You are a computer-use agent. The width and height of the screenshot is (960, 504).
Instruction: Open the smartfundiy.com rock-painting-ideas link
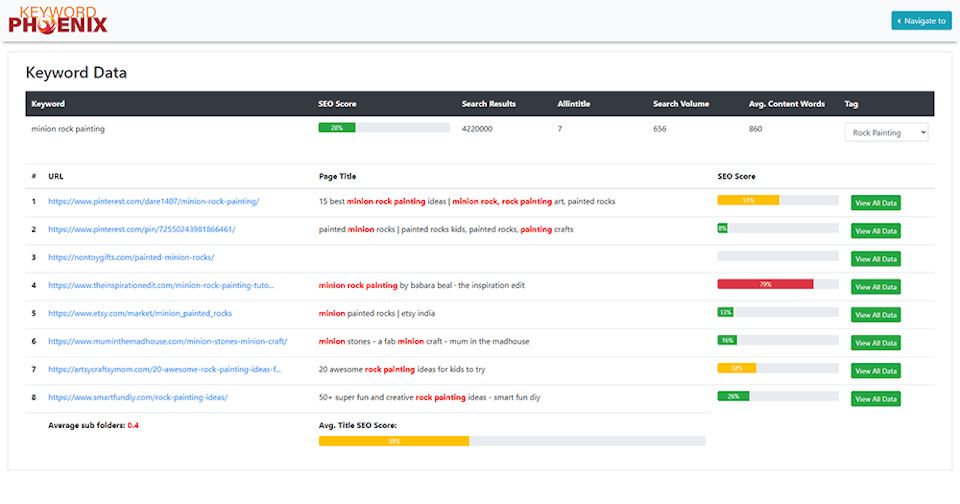[x=137, y=397]
